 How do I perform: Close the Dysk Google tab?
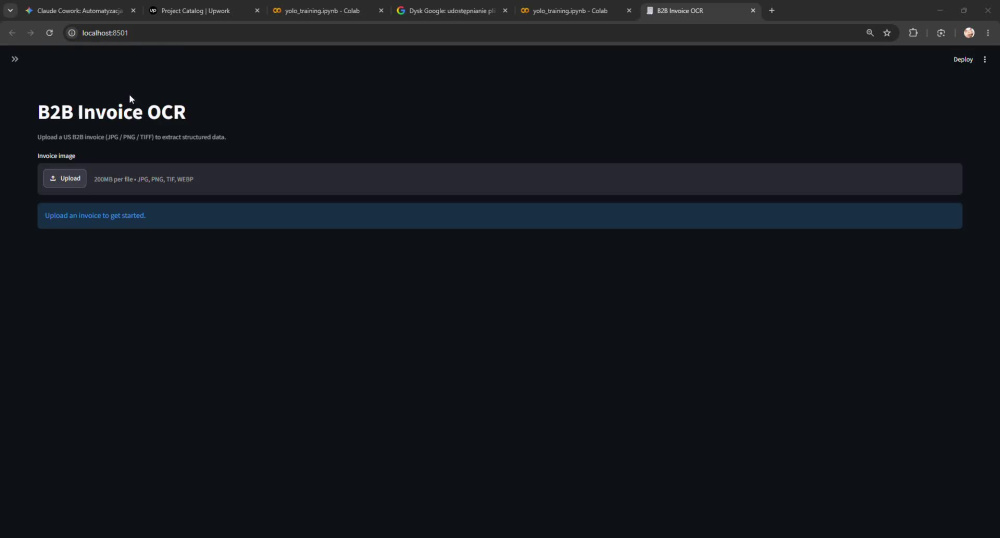(x=505, y=11)
